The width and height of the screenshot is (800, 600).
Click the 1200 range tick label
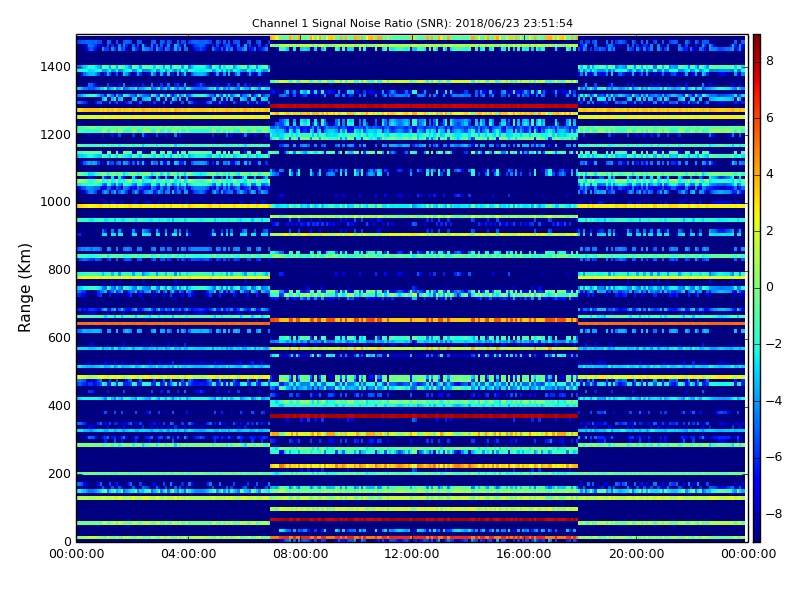pyautogui.click(x=56, y=135)
